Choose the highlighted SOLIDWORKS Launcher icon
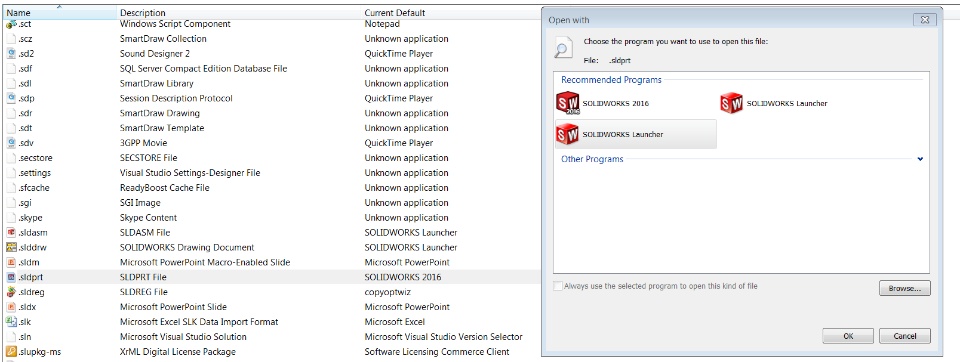This screenshot has height=362, width=960. (567, 134)
